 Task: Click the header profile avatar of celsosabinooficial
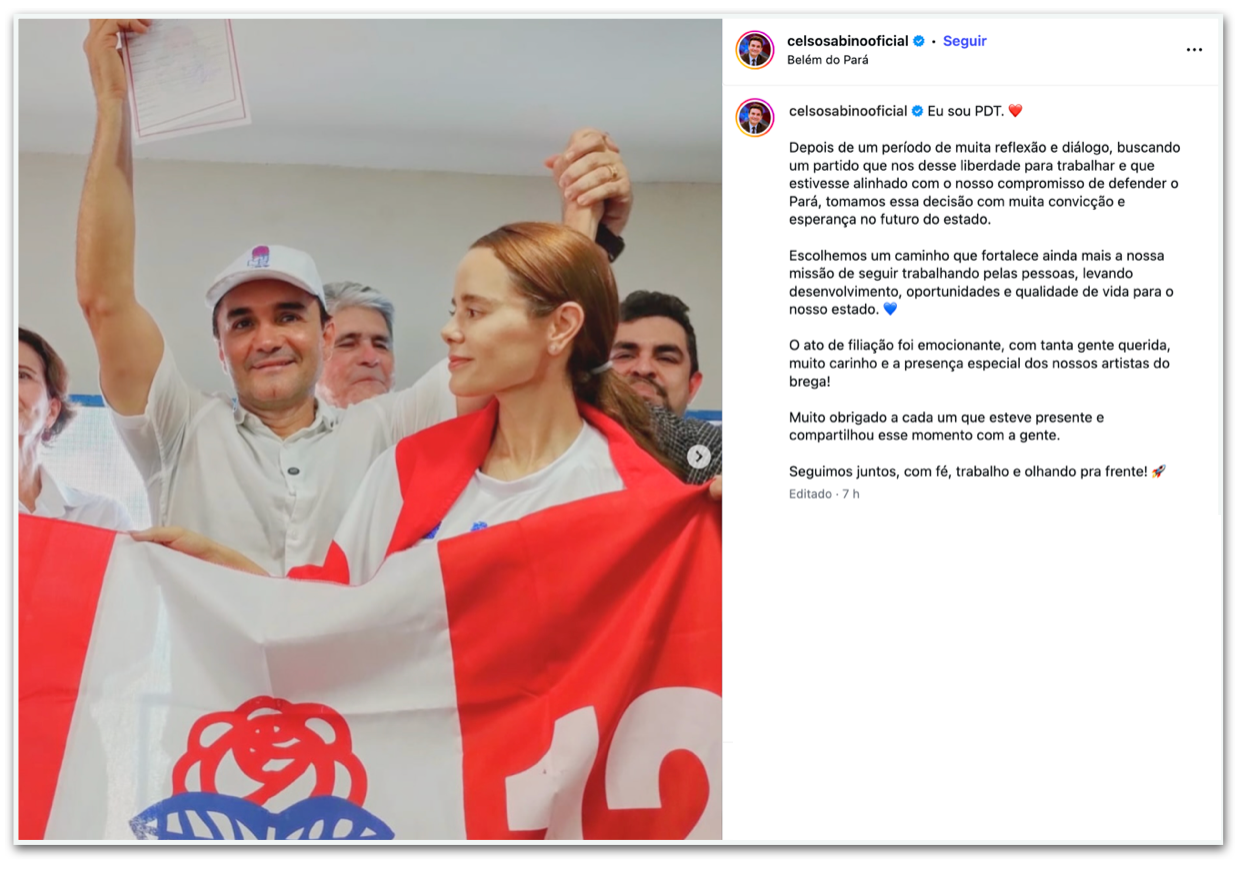(755, 50)
